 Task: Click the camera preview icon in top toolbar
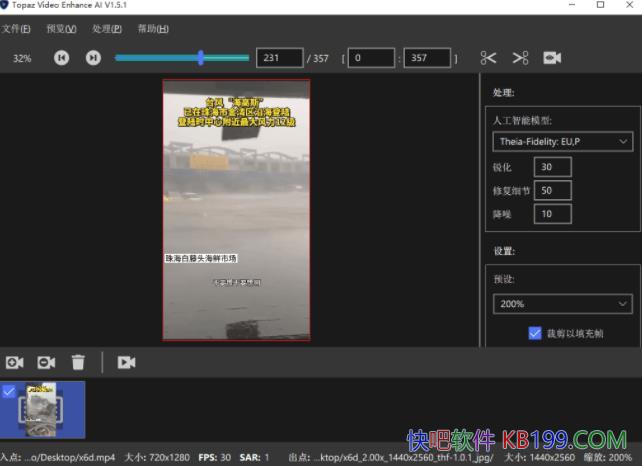click(x=552, y=58)
